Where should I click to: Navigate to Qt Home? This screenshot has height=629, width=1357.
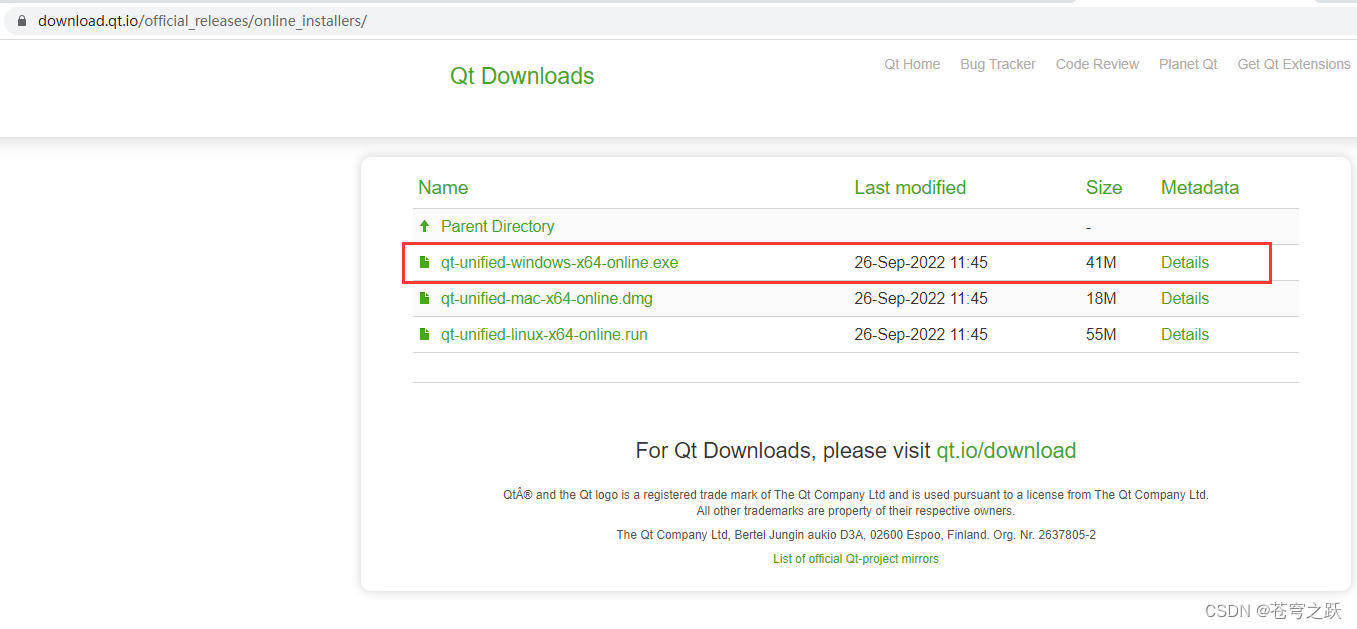click(x=911, y=64)
